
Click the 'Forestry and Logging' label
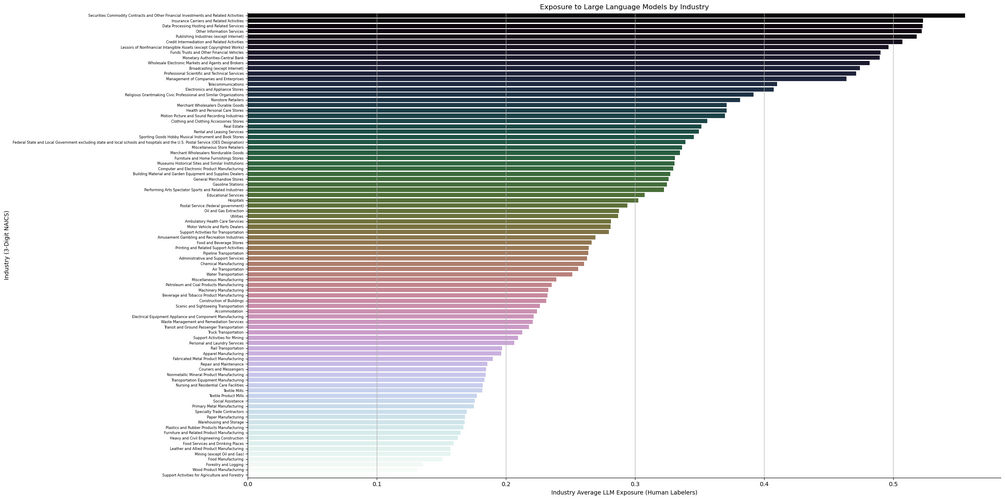coord(222,465)
